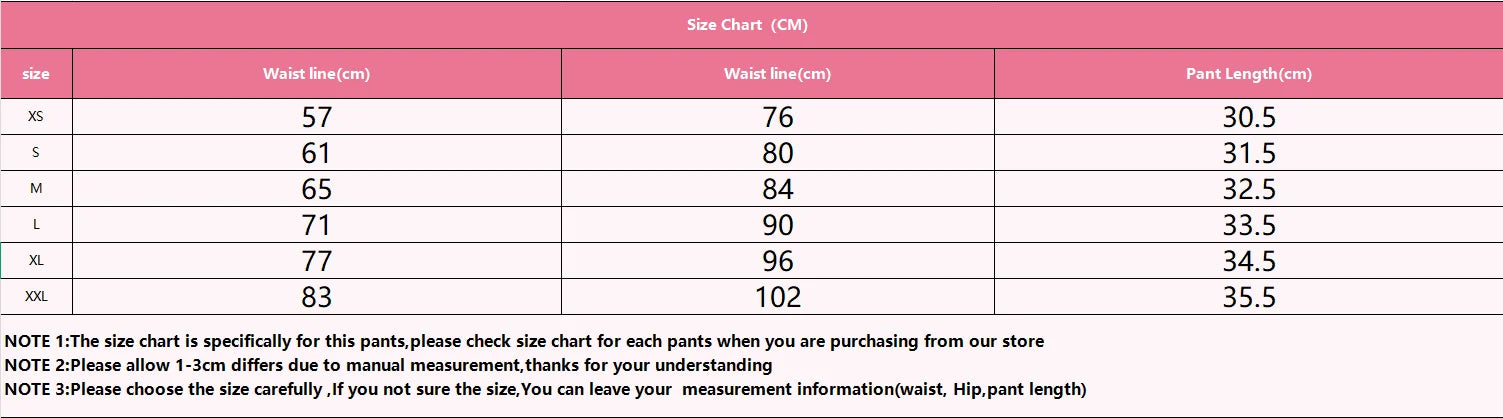
Task: Select the pant length cell 30.5
Action: coord(1249,117)
